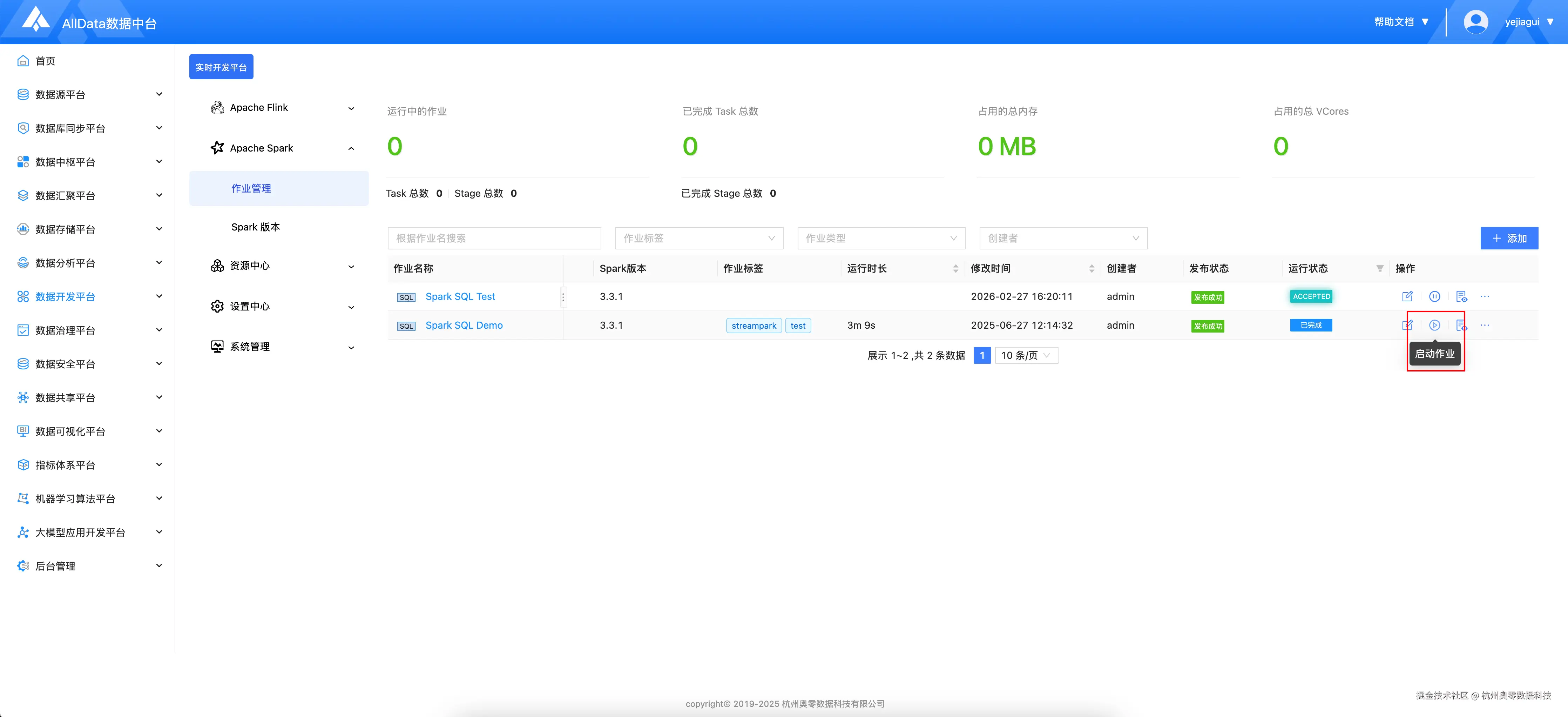Image resolution: width=1568 pixels, height=717 pixels.
Task: Open the Spark SQL Demo job link
Action: pos(464,325)
